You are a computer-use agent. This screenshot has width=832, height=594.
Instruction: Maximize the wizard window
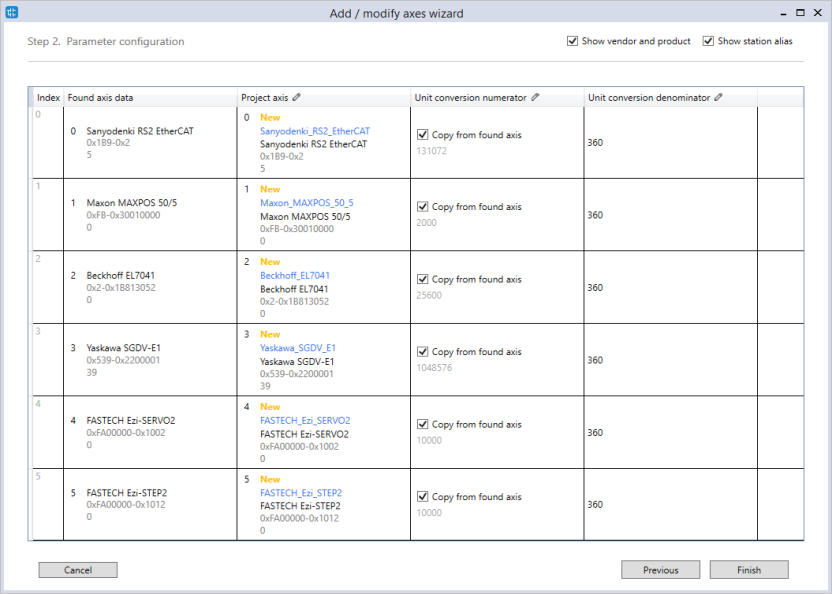click(800, 13)
